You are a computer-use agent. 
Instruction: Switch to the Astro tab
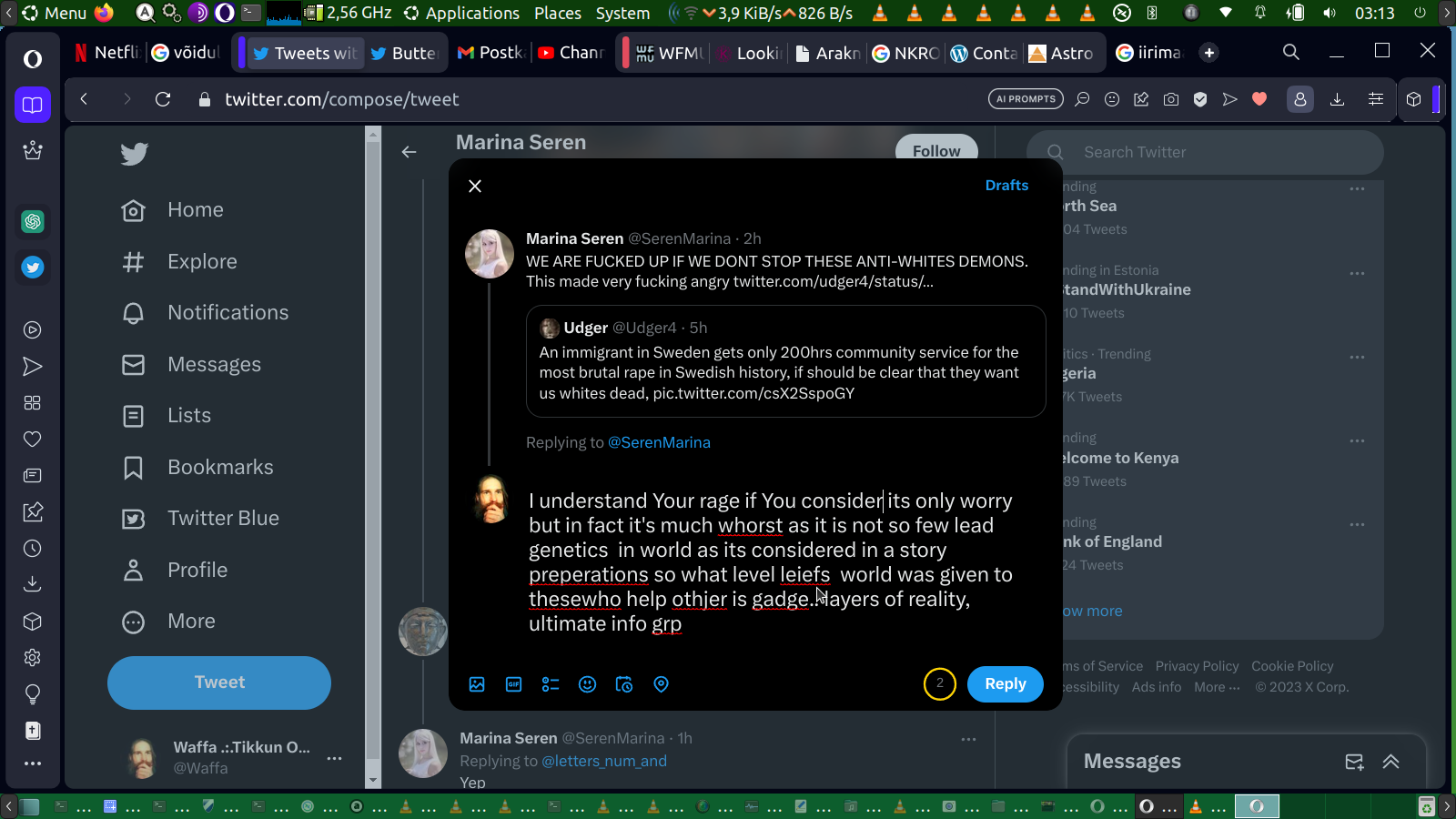pyautogui.click(x=1061, y=53)
